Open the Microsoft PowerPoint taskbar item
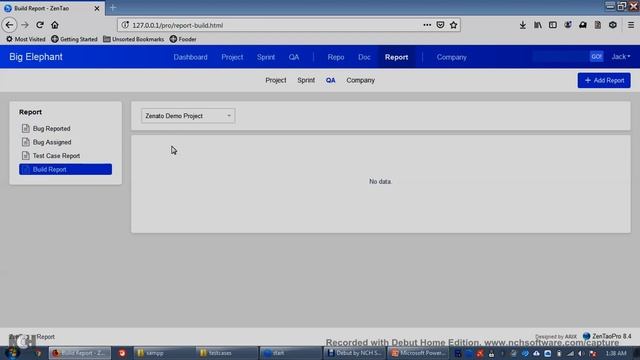This screenshot has width=640, height=360. pos(418,353)
